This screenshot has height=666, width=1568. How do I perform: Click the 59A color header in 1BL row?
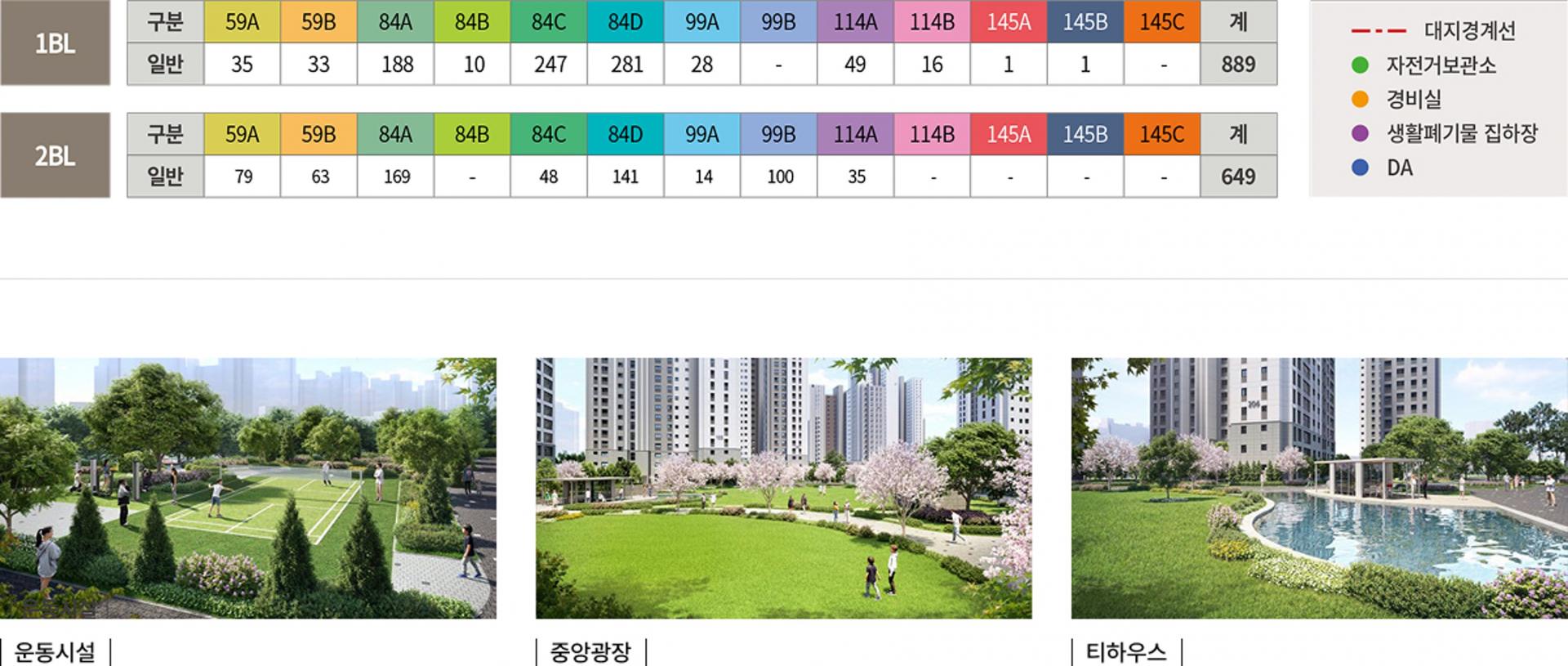[x=242, y=22]
